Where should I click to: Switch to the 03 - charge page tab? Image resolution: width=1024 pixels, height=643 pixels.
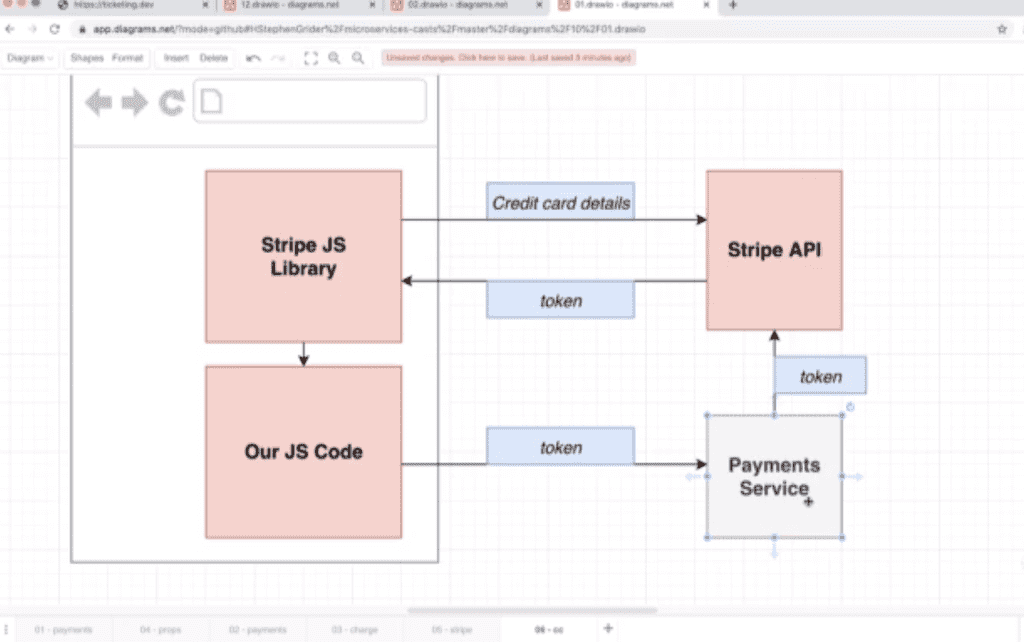point(355,630)
